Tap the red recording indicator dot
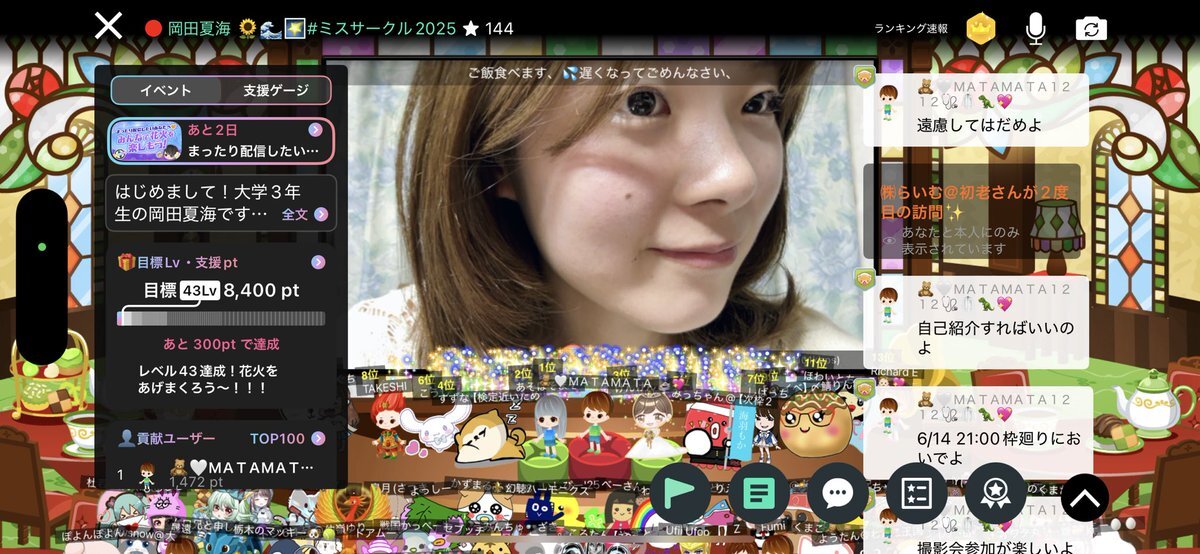1200x554 pixels. 154,28
